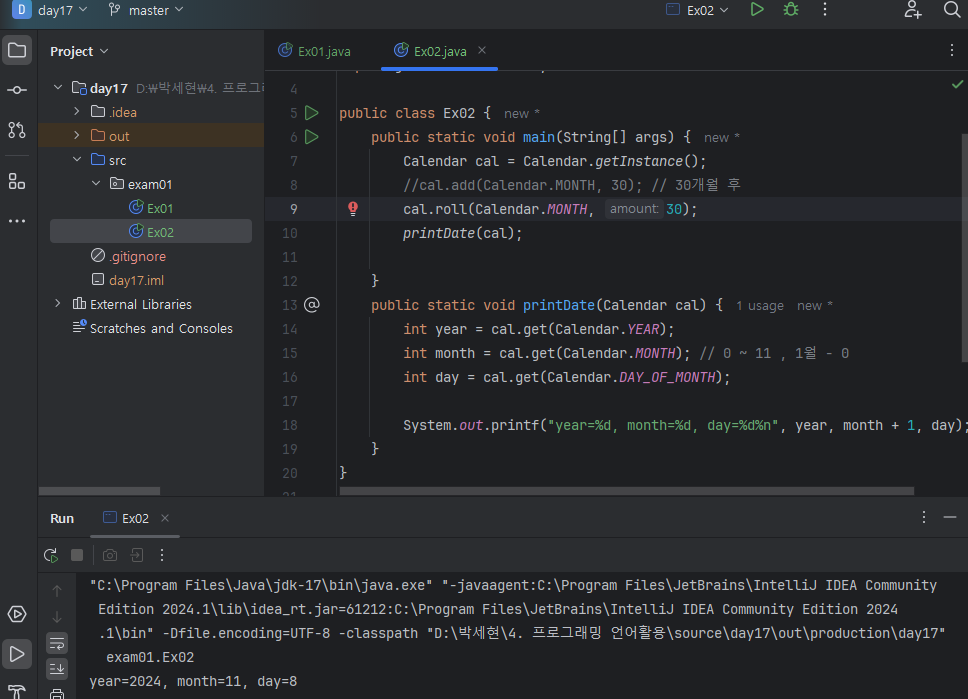Open Search Everywhere magnifier icon
The image size is (968, 699).
point(951,10)
